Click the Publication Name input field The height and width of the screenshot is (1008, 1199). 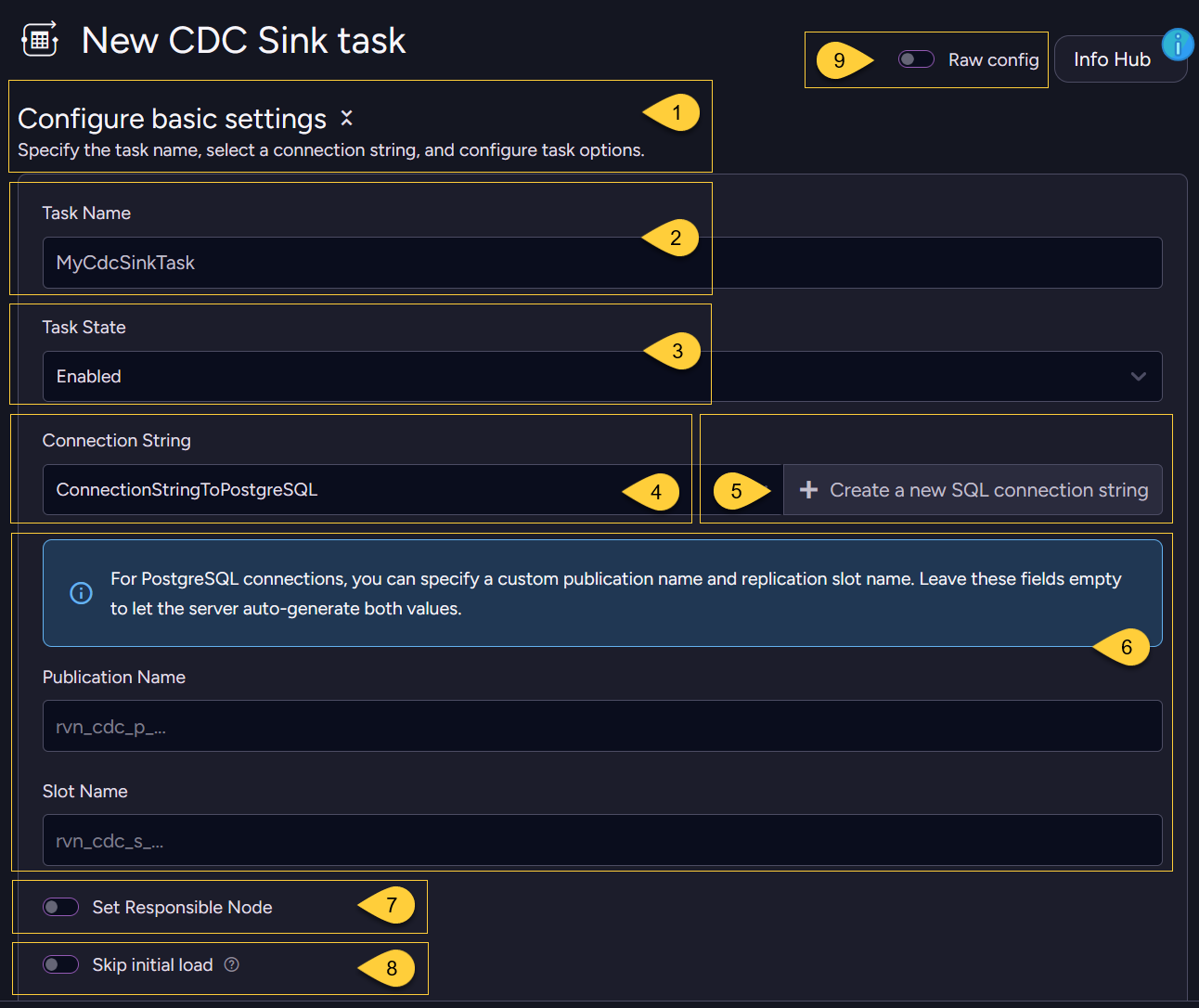coord(602,726)
